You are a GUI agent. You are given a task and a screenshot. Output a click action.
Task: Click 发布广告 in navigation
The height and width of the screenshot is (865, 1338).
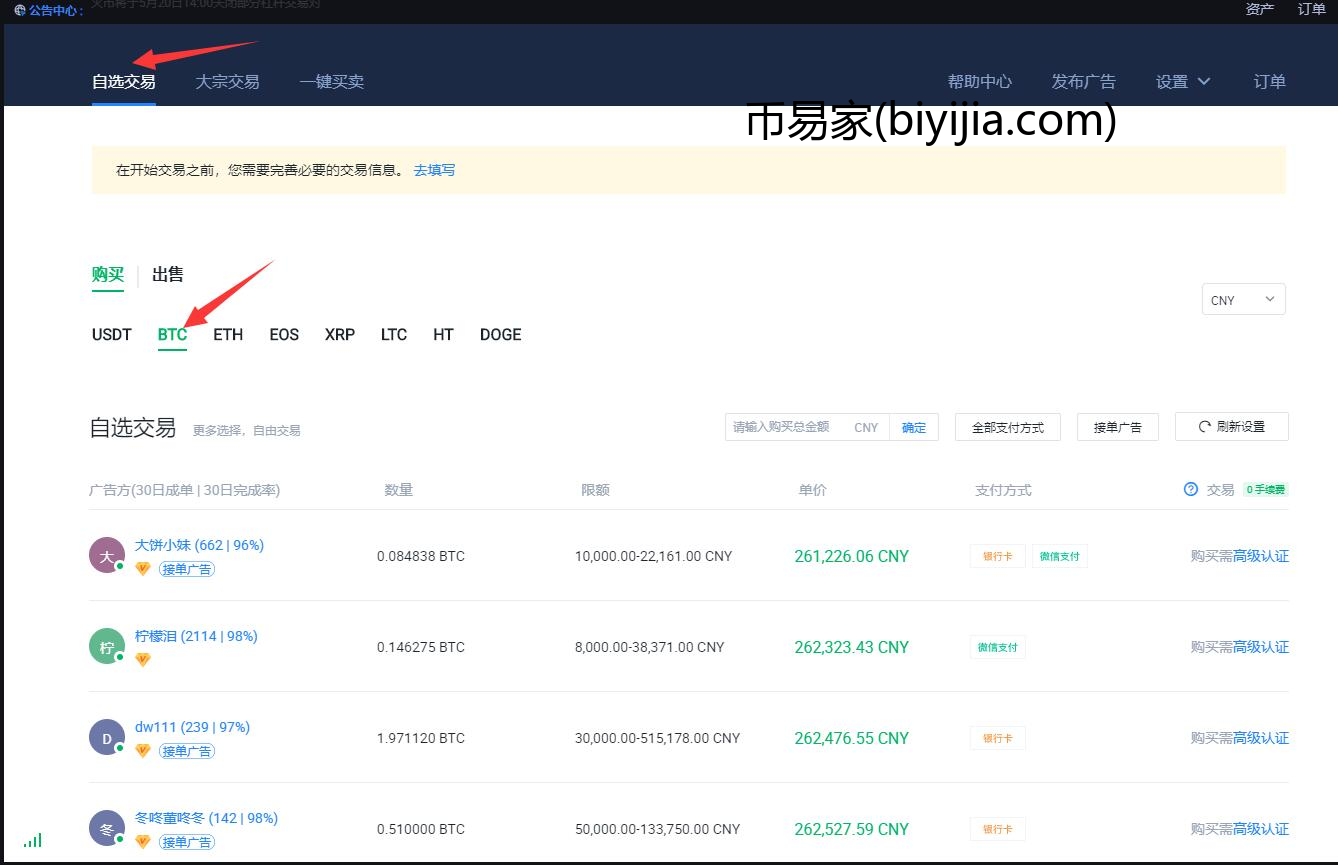click(x=1083, y=82)
